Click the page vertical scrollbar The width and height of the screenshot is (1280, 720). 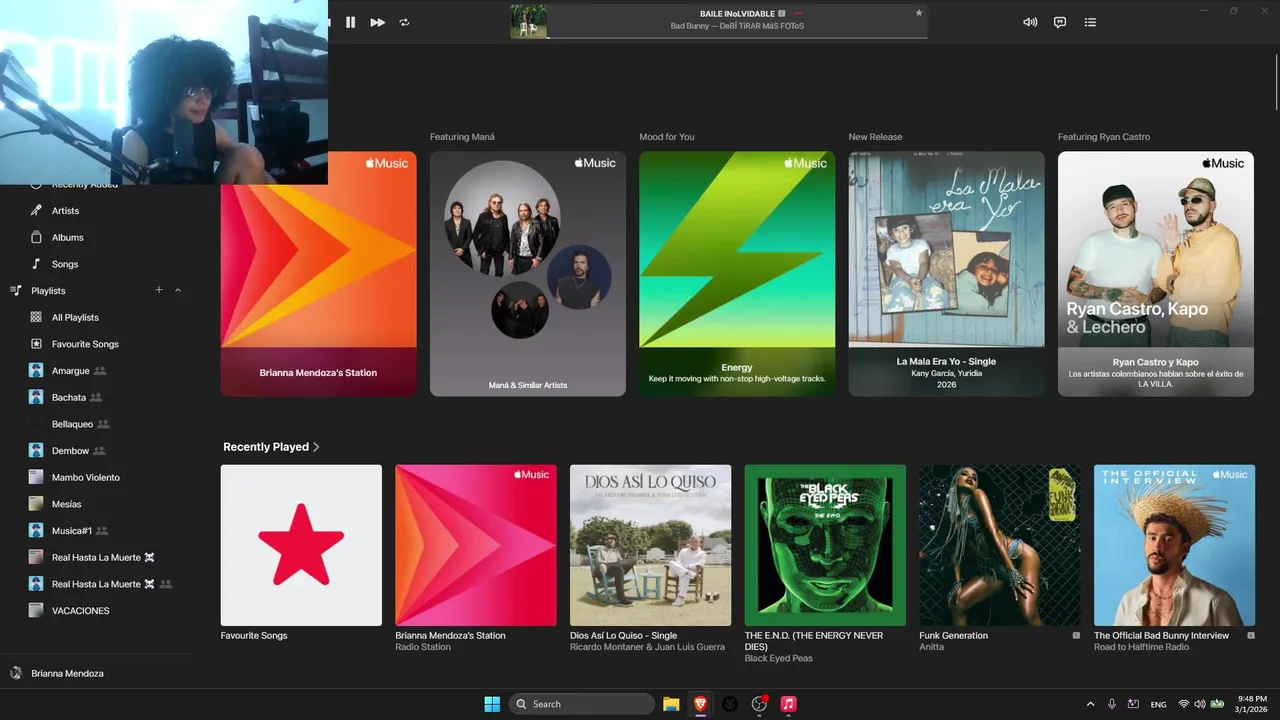(1276, 80)
